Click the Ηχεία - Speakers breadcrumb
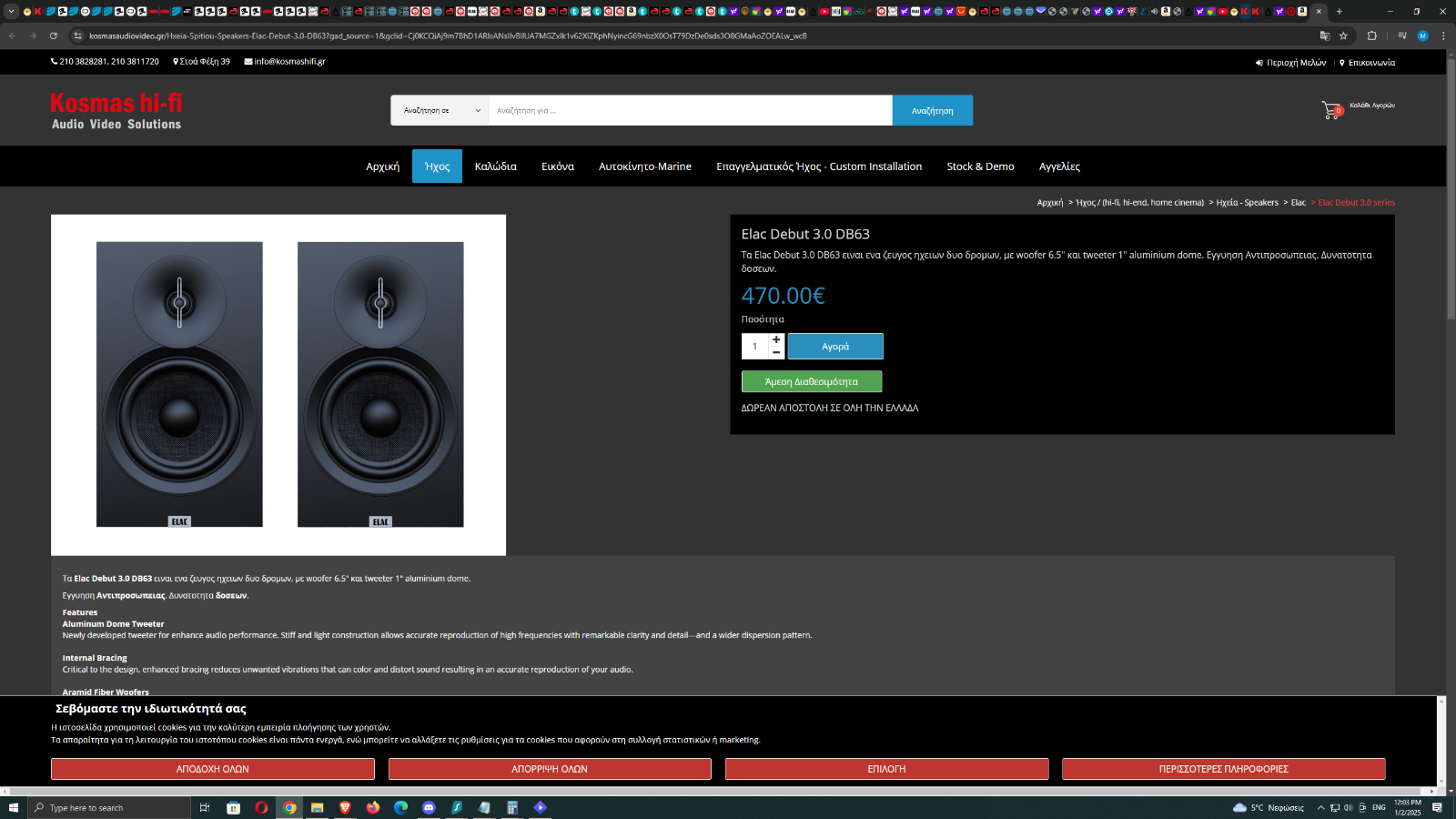 1247,203
